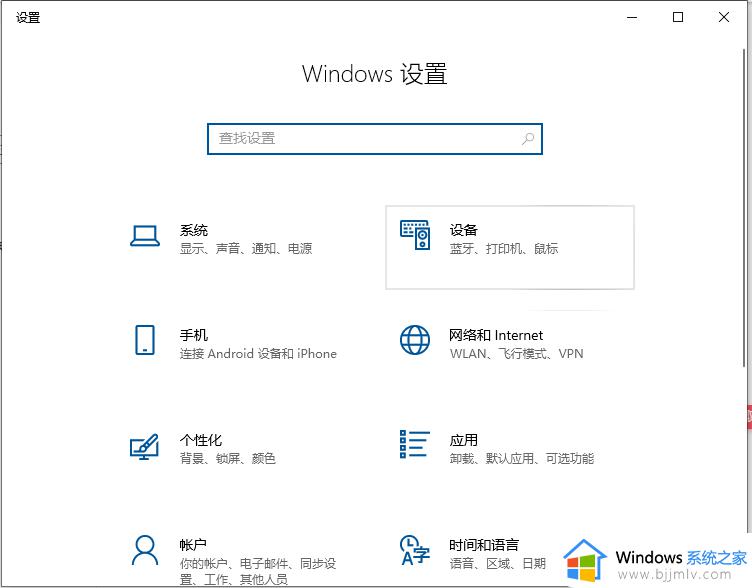The height and width of the screenshot is (588, 752).
Task: Open the 应用 list icon
Action: coord(415,444)
